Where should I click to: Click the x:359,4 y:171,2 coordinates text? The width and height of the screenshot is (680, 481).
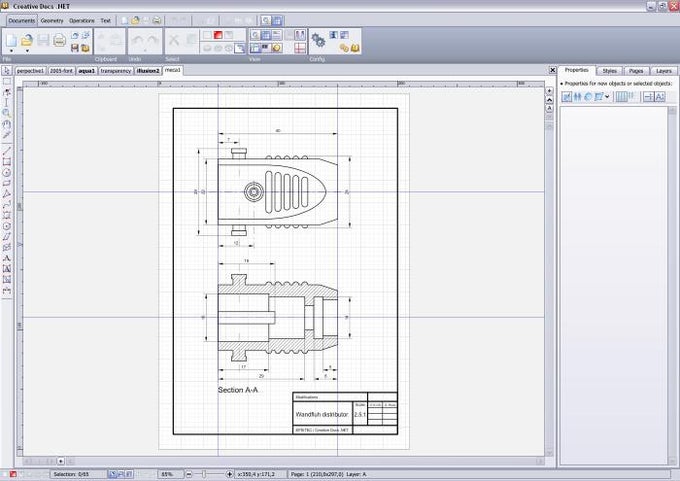tap(256, 474)
